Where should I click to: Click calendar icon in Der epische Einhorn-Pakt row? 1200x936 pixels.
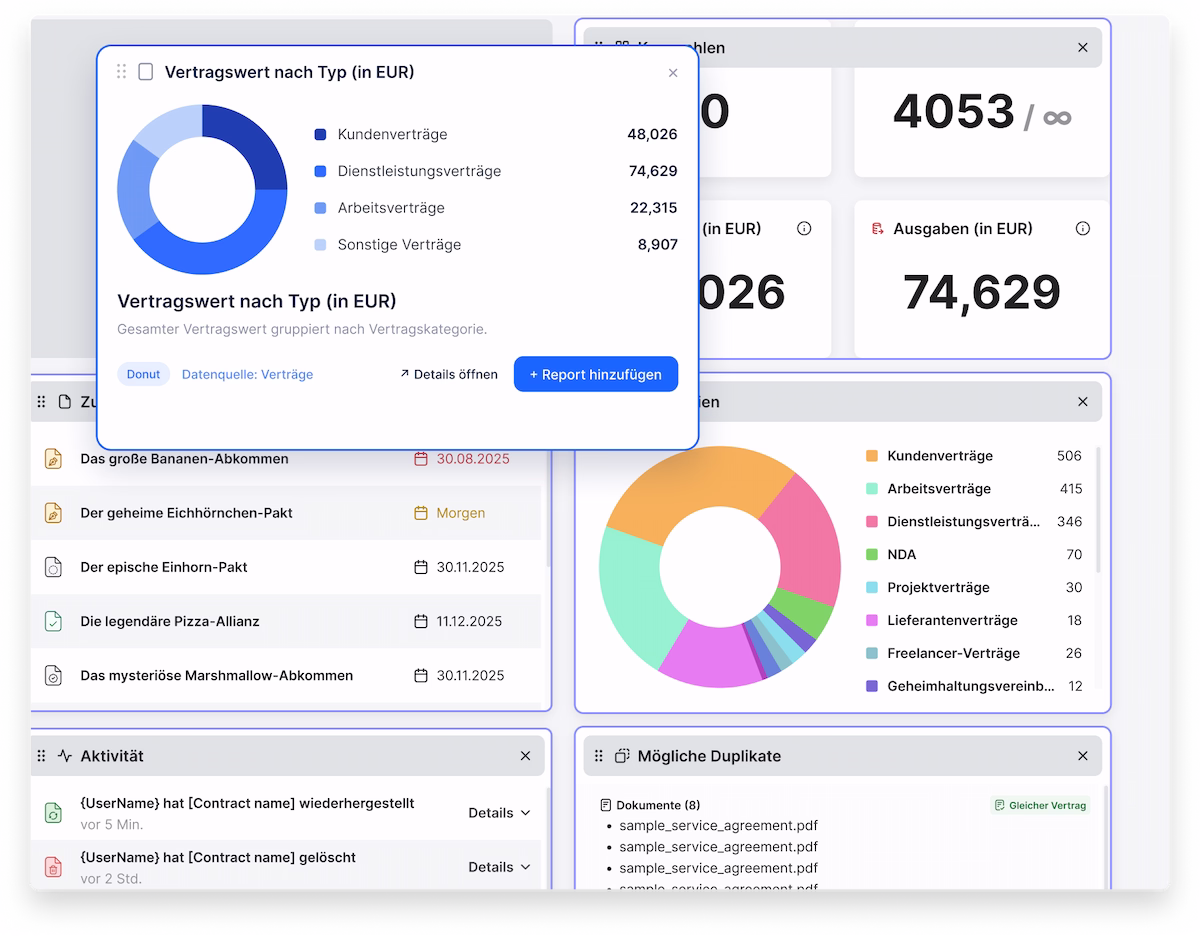point(421,567)
